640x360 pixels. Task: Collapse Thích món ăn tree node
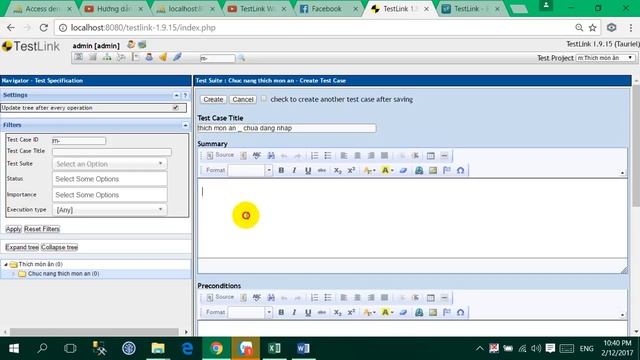6,264
